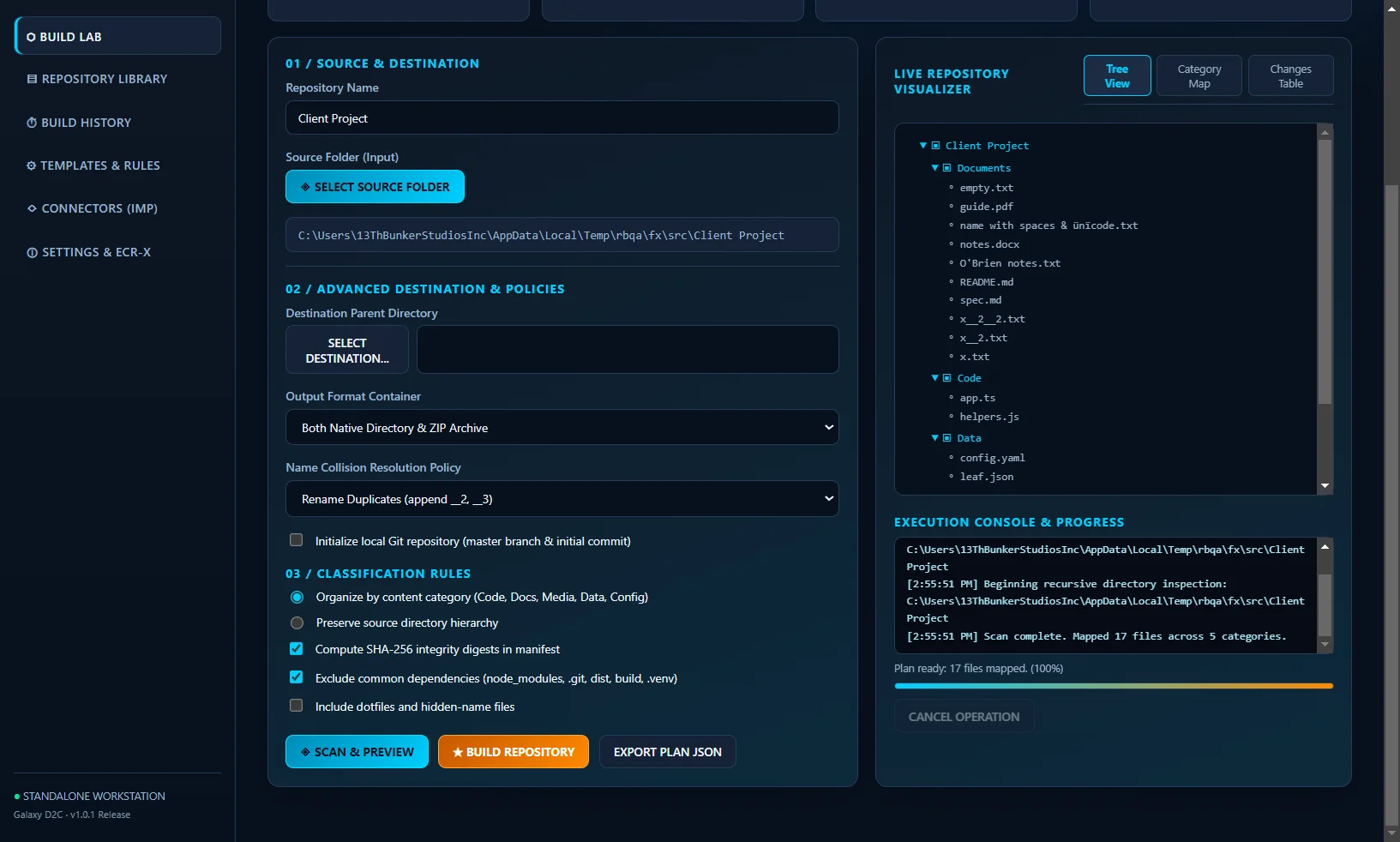The width and height of the screenshot is (1400, 842).
Task: Collapse the Client Project root node
Action: point(923,146)
